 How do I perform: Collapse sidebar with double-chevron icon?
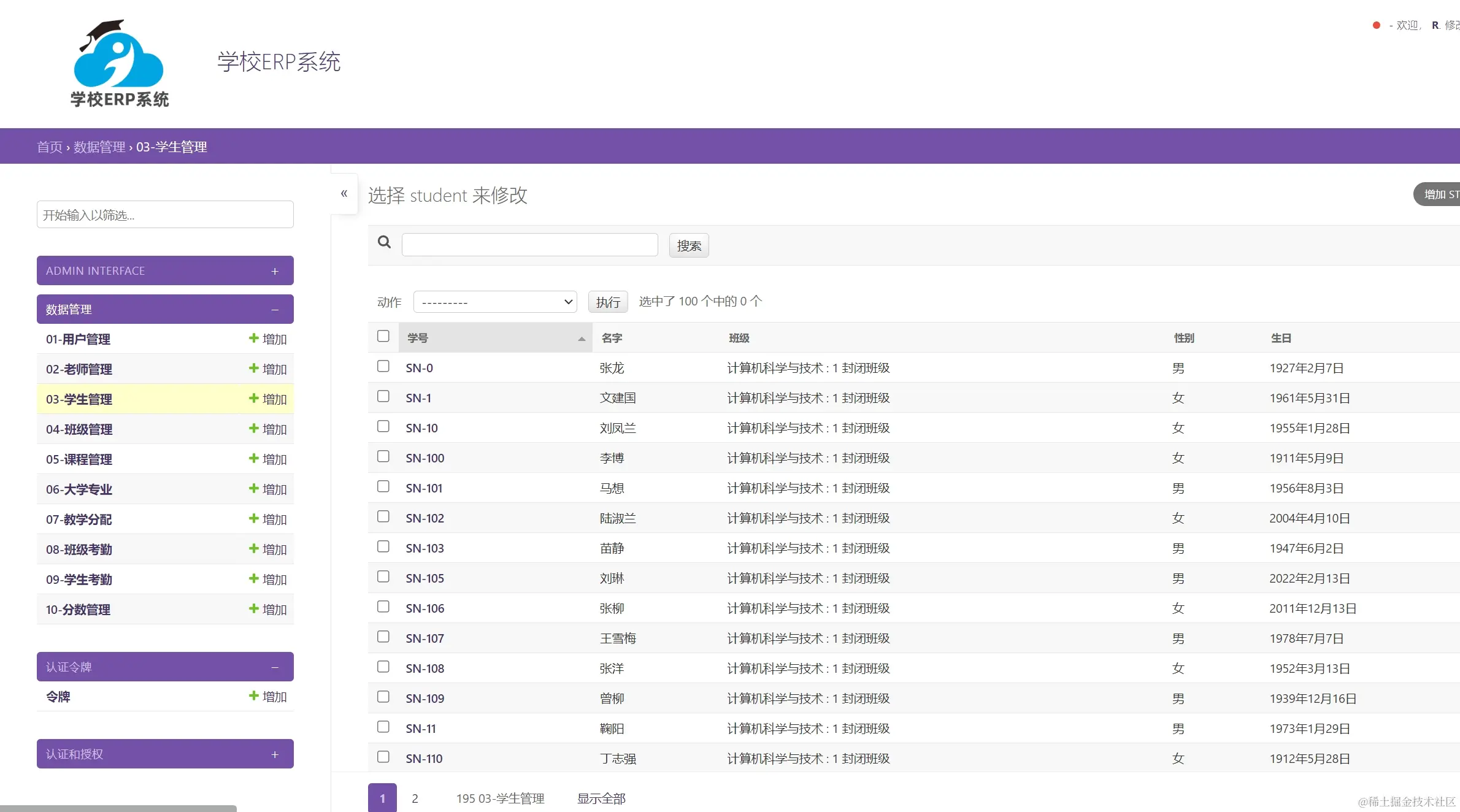[344, 194]
